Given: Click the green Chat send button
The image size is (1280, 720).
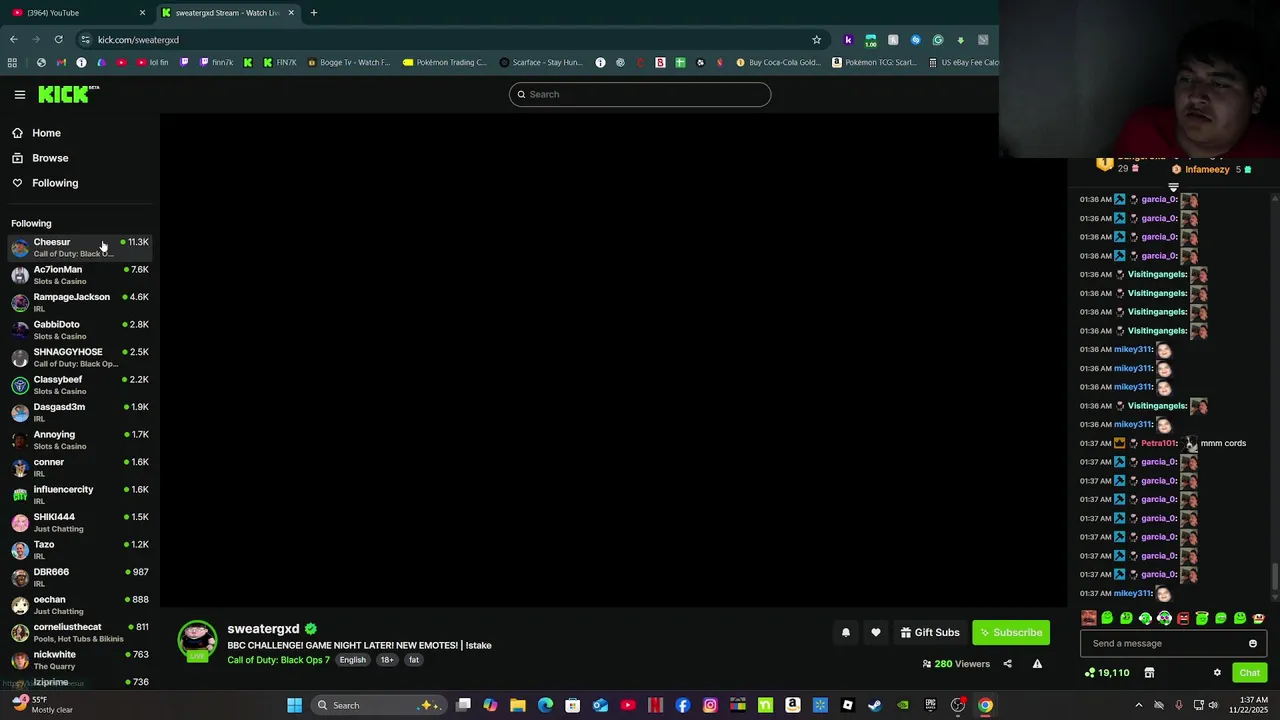Looking at the screenshot, I should tap(1249, 673).
